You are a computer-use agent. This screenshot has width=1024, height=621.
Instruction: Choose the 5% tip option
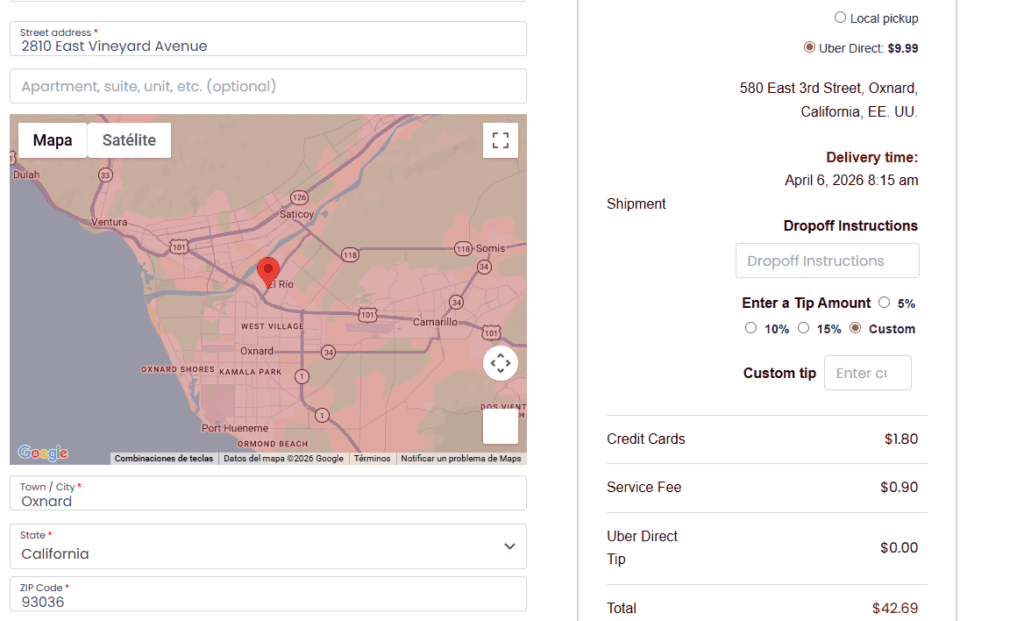[x=884, y=302]
